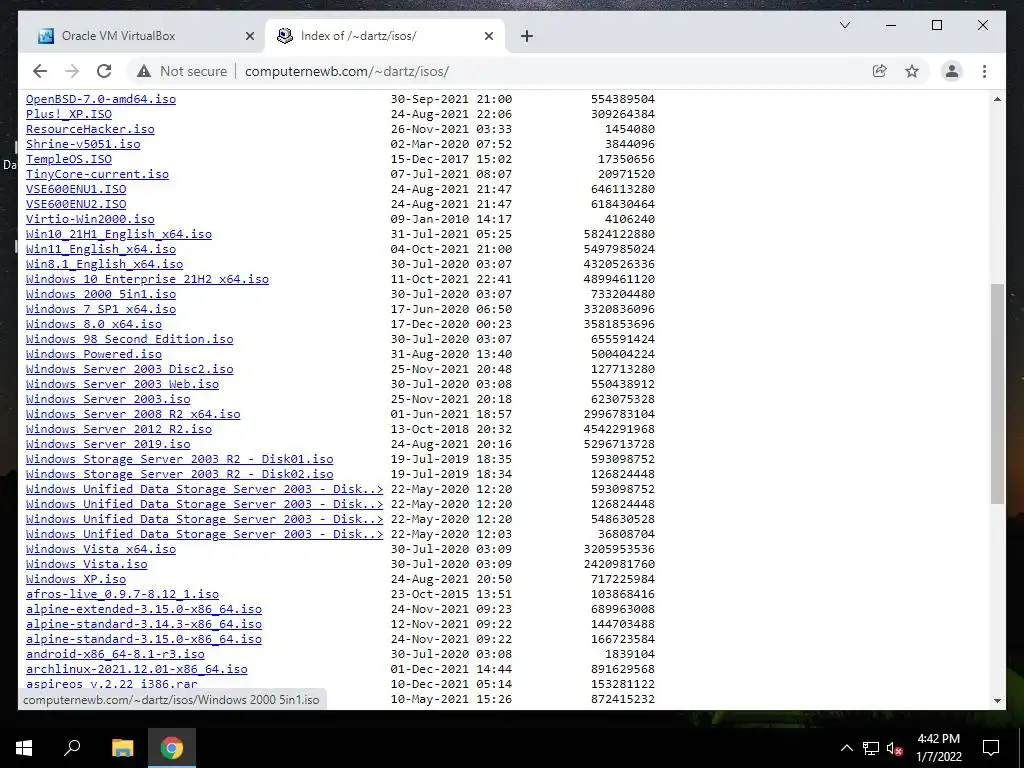Download Virtio-Win2000.iso
The image size is (1024, 768).
pyautogui.click(x=90, y=219)
